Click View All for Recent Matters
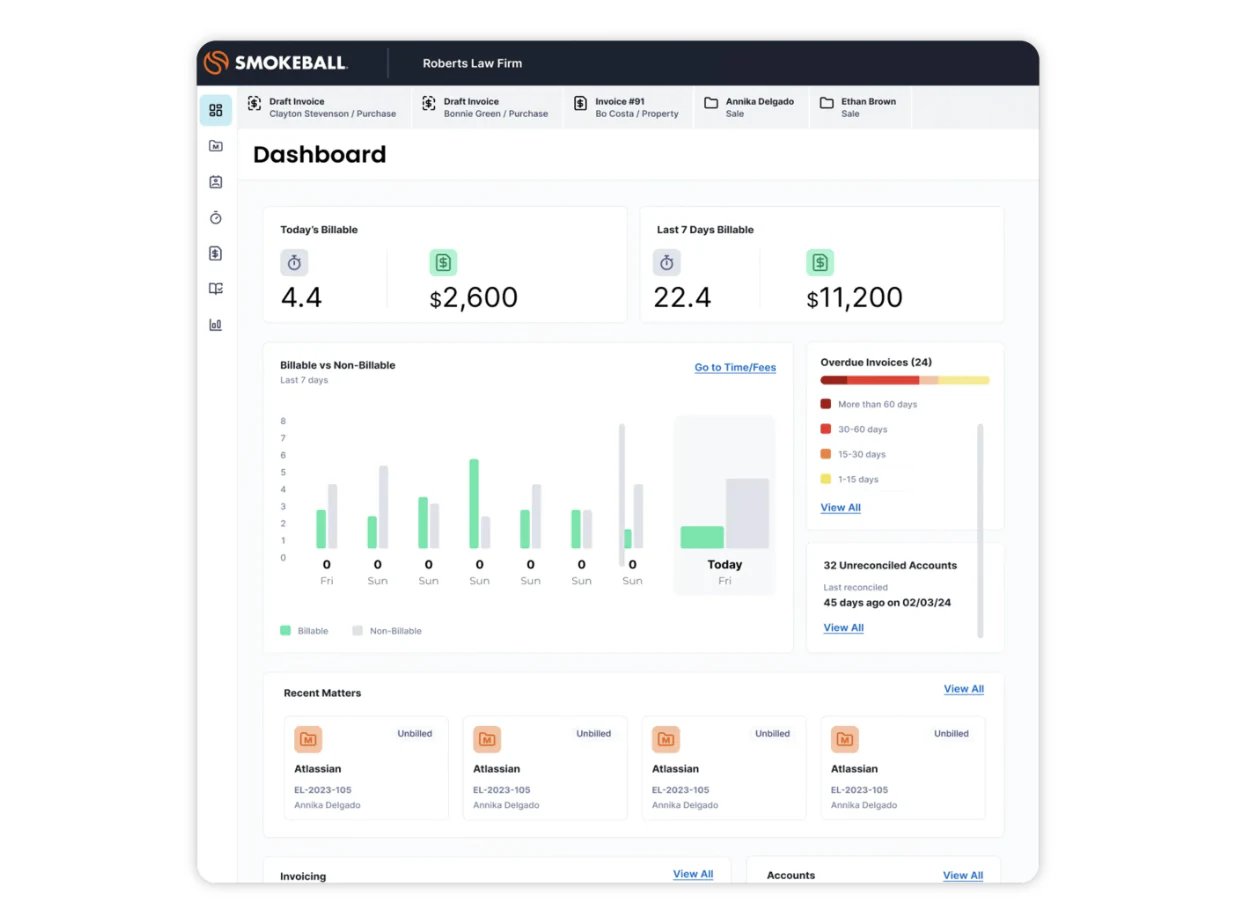 click(964, 689)
